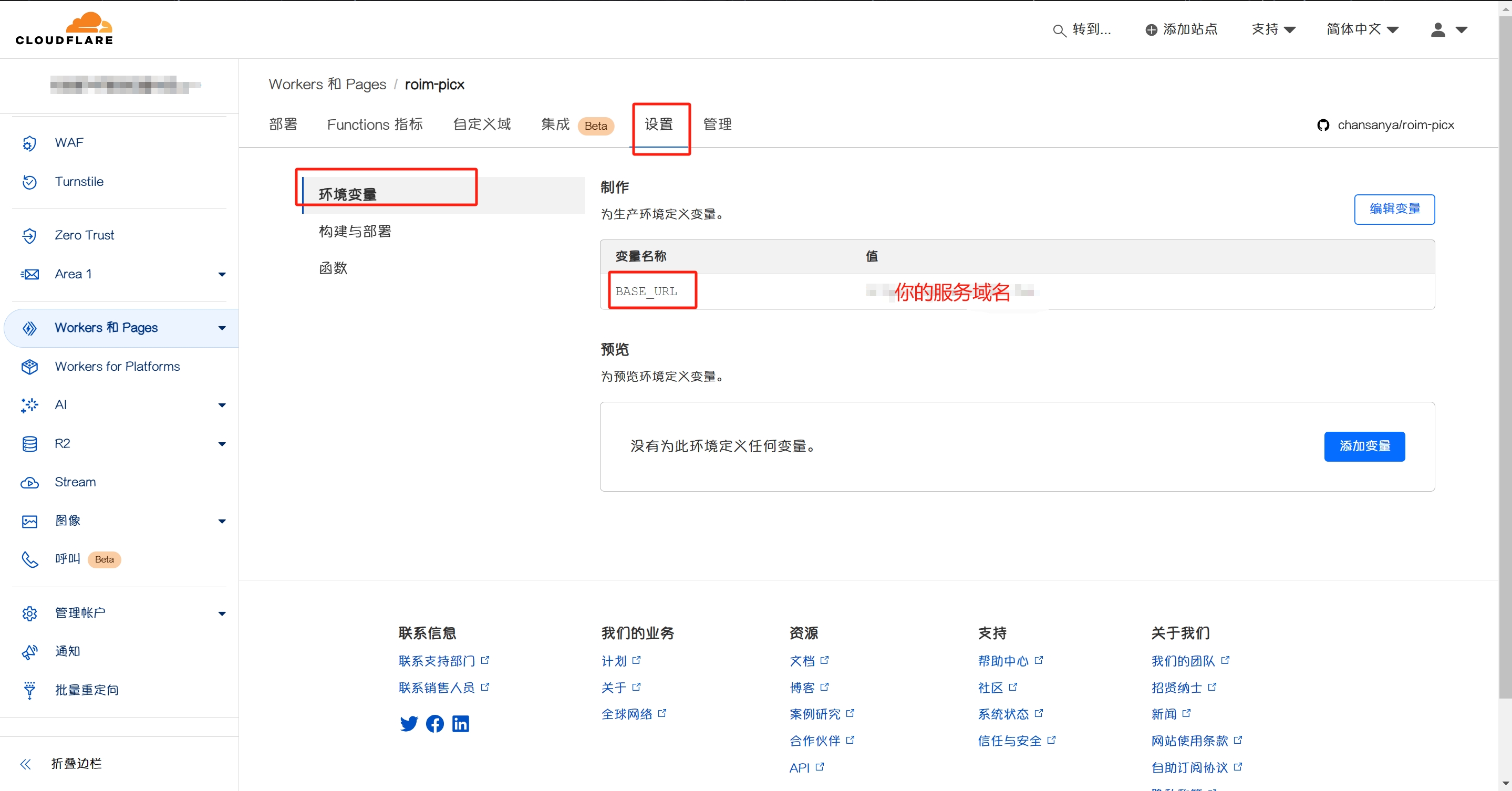Viewport: 1512px width, 791px height.
Task: Select 环境变量 settings section
Action: point(444,194)
